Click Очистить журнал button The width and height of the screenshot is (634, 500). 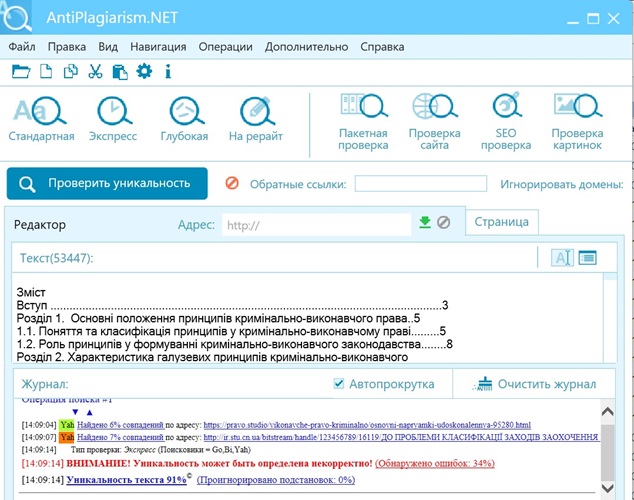[535, 384]
